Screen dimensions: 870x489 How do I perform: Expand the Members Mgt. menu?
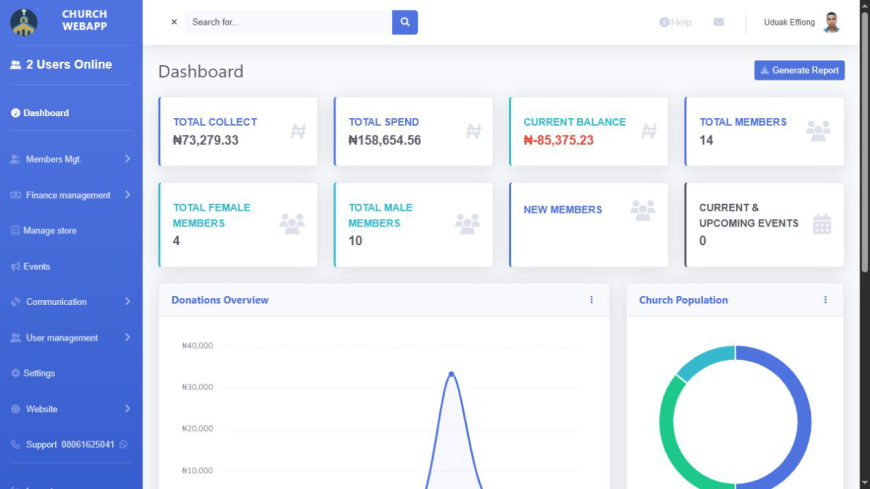pos(71,159)
